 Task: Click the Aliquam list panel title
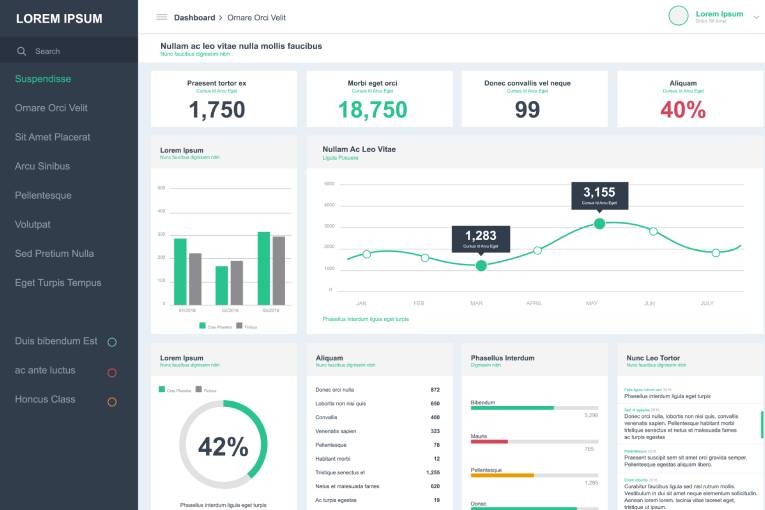click(329, 358)
